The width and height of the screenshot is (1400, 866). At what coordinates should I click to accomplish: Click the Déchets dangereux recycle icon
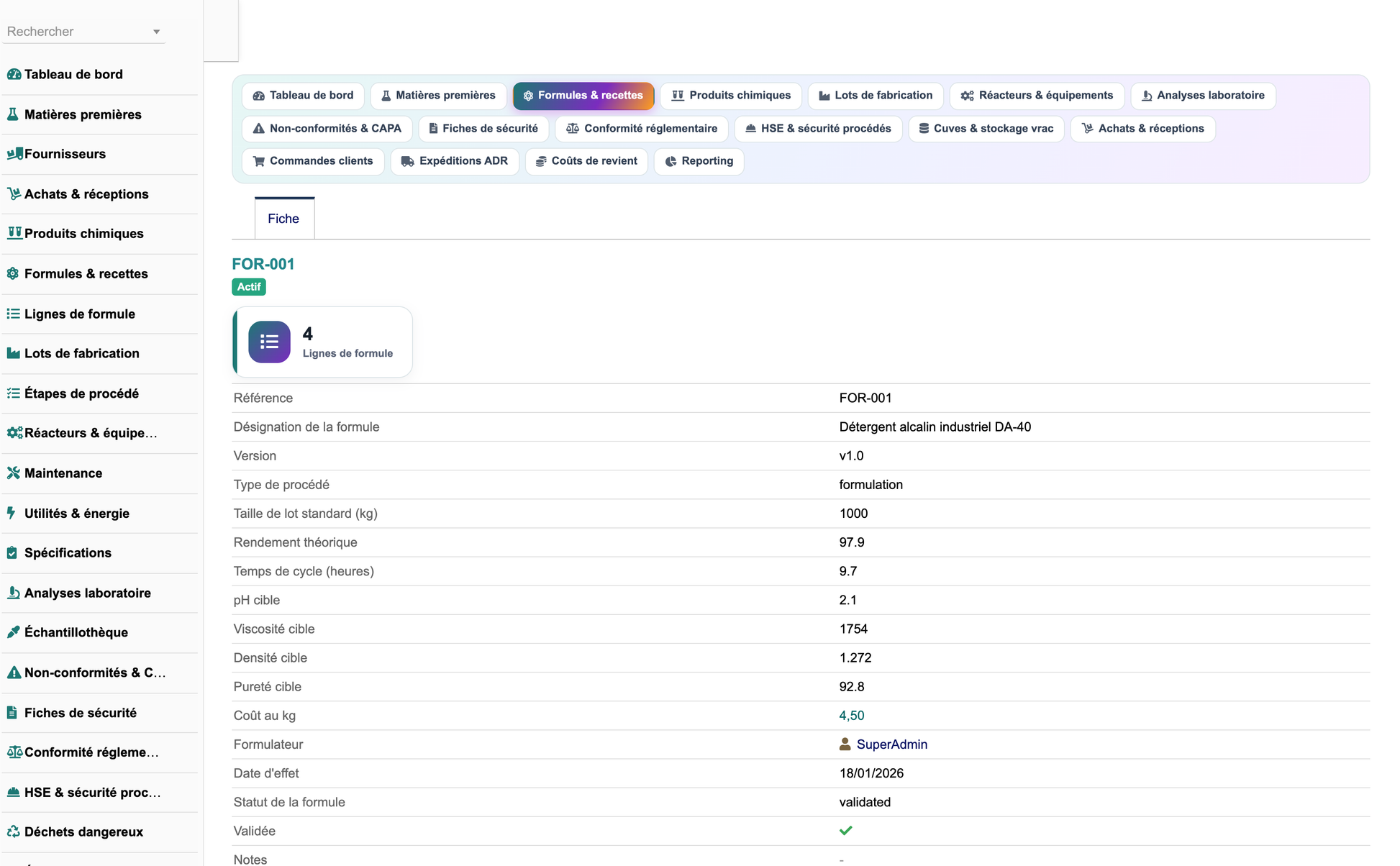(13, 831)
